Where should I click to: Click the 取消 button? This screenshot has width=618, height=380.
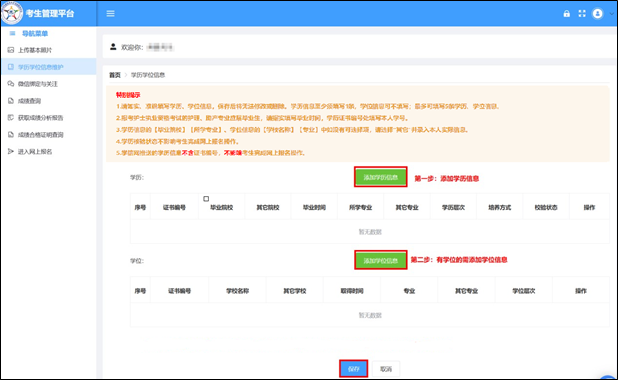[x=386, y=369]
